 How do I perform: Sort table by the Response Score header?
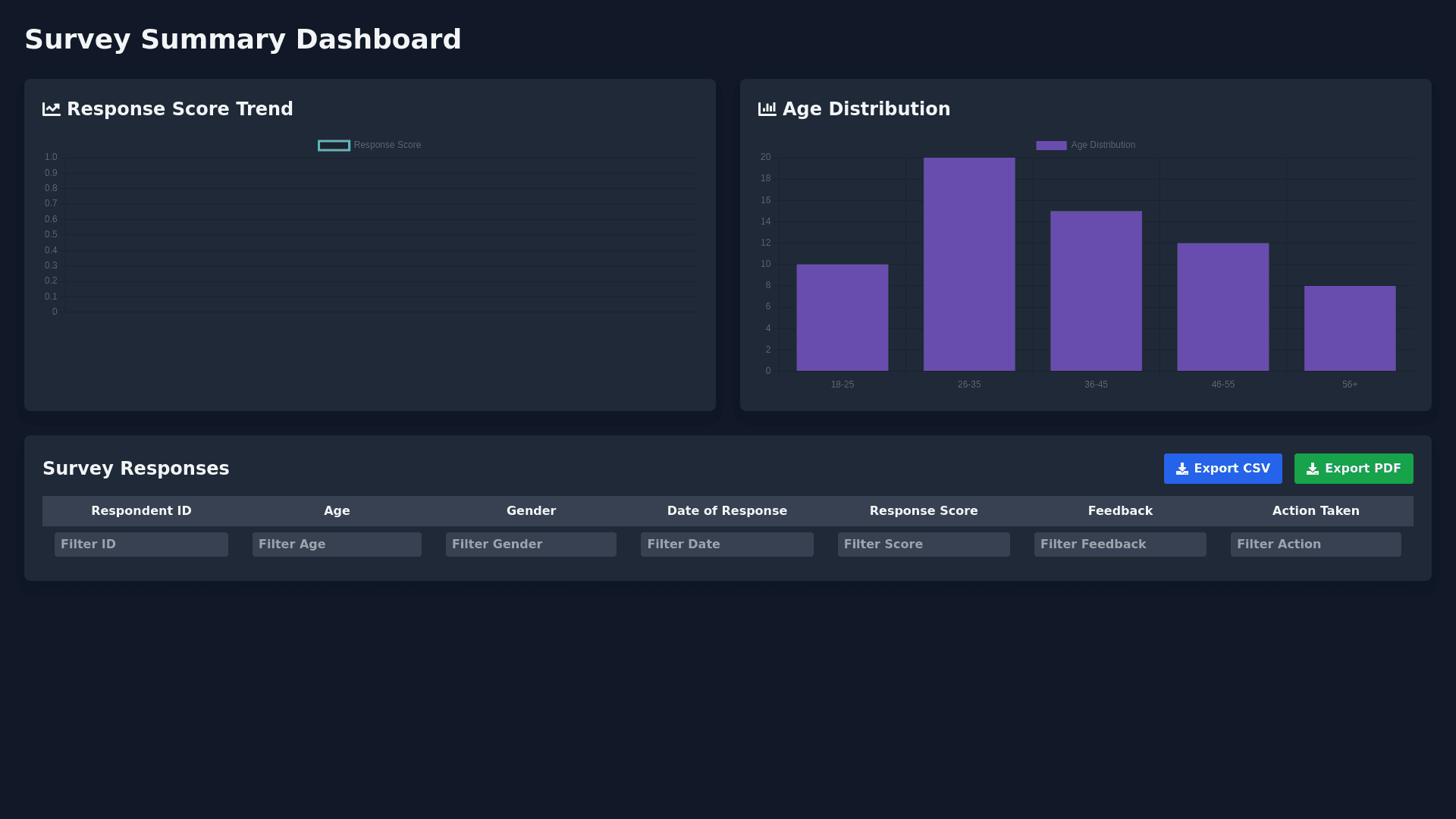(x=923, y=510)
